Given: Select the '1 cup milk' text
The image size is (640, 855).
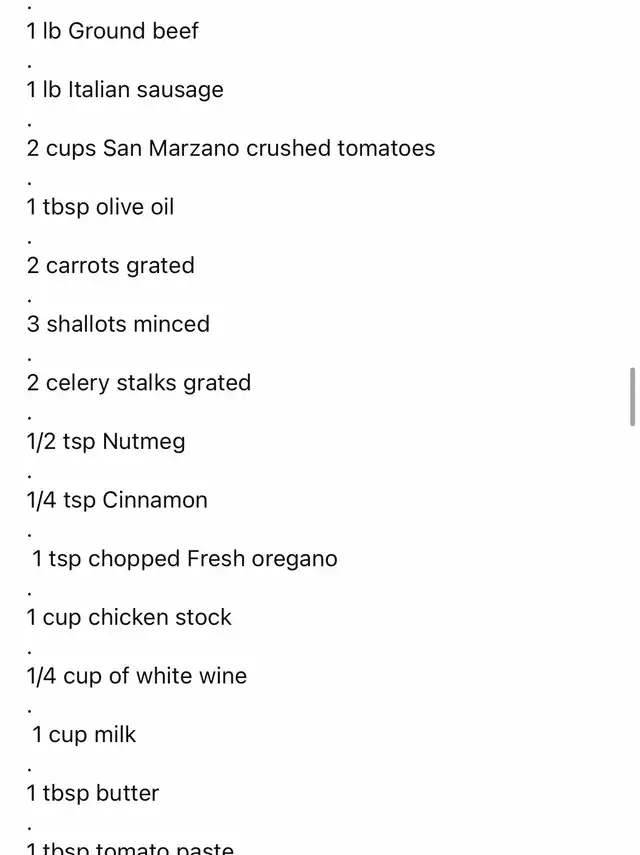Looking at the screenshot, I should 84,734.
